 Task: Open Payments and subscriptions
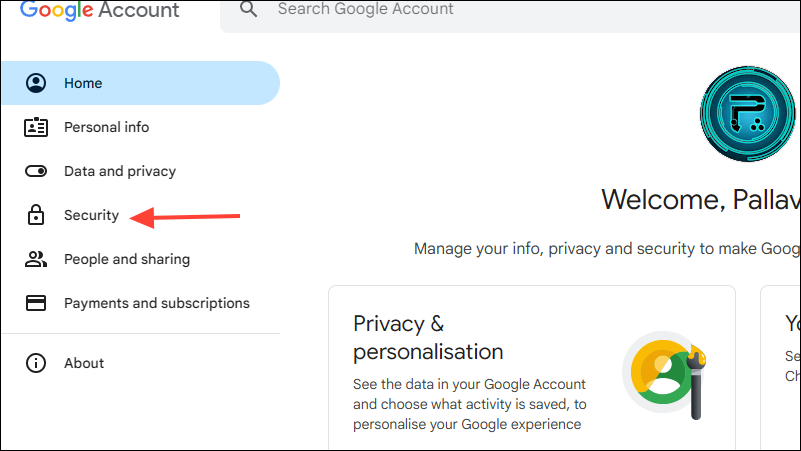140,303
